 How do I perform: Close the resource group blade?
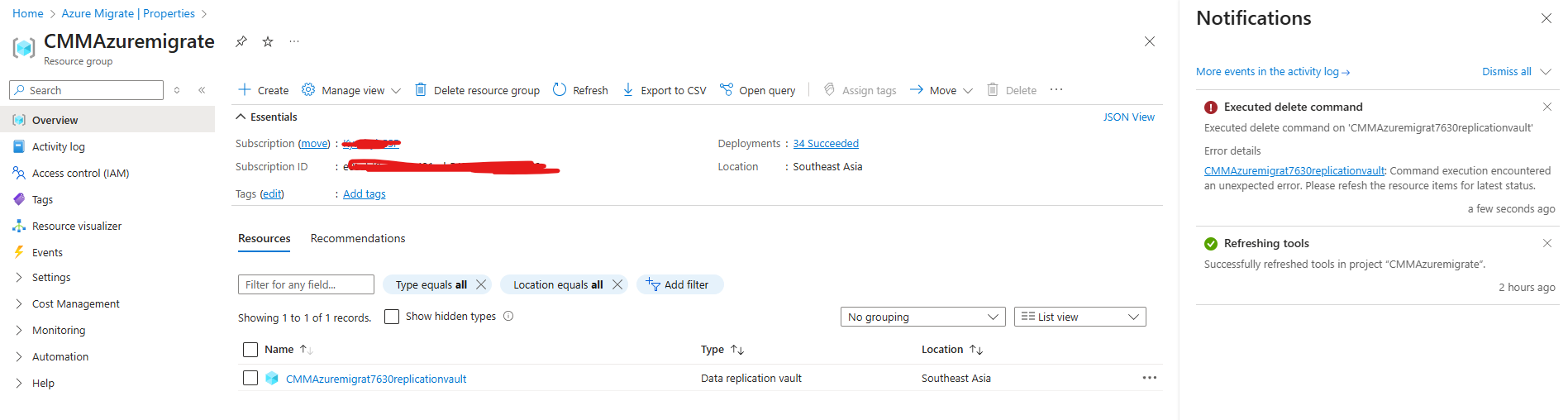pyautogui.click(x=1149, y=41)
